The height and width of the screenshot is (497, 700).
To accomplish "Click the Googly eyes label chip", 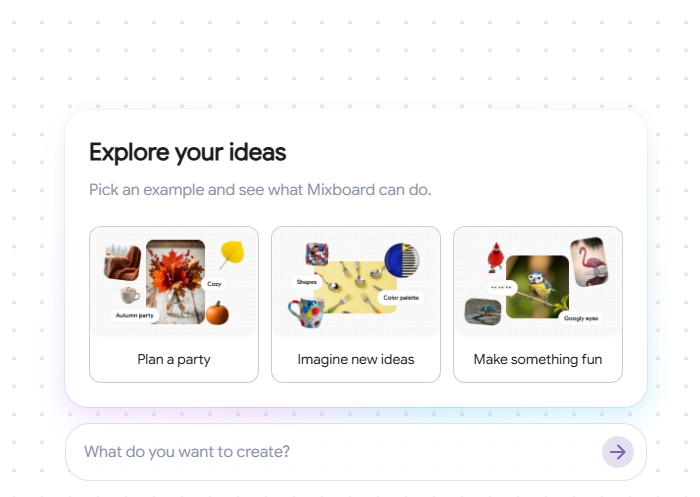I will 580,318.
